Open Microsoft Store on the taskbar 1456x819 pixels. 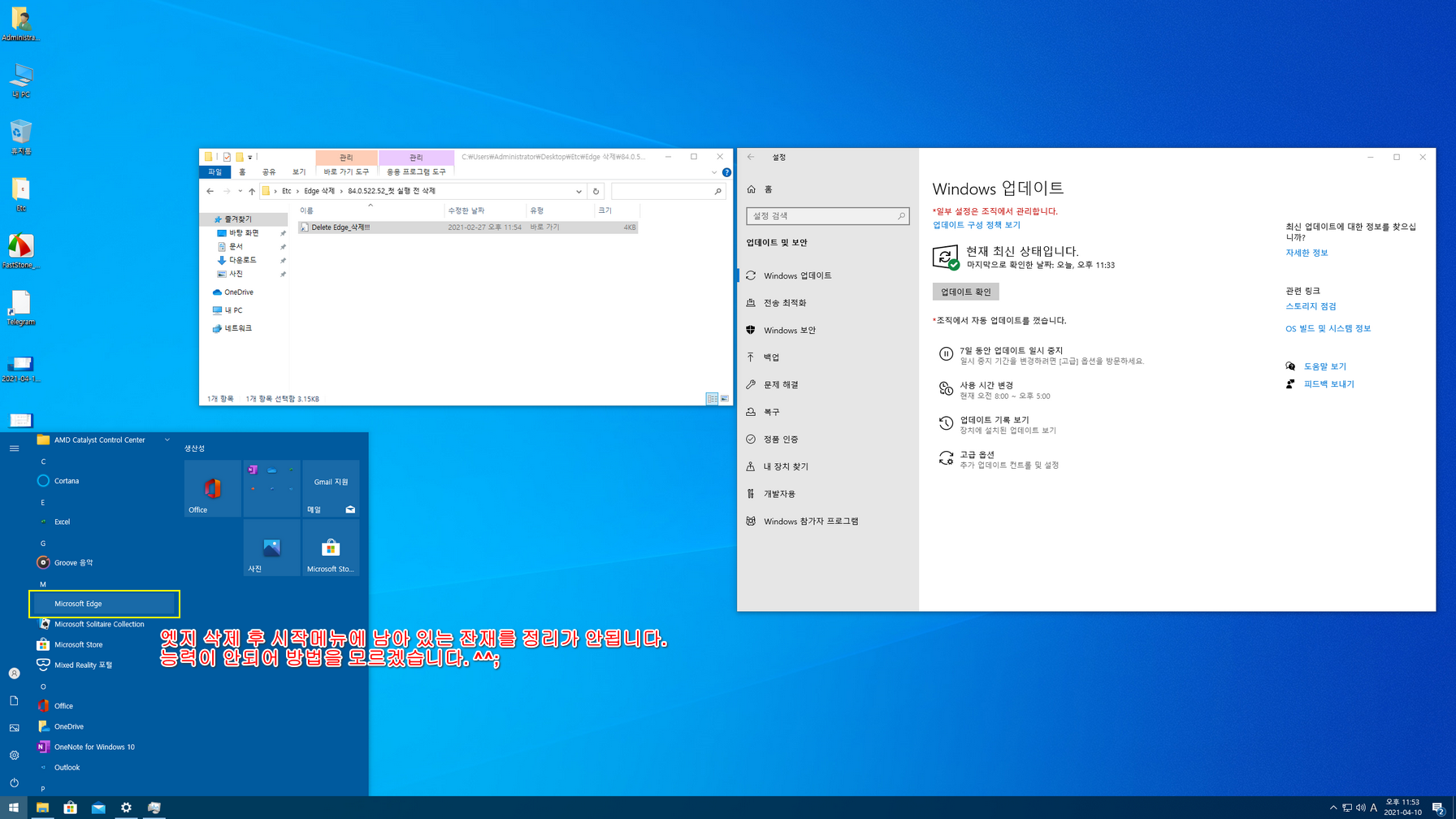click(71, 808)
